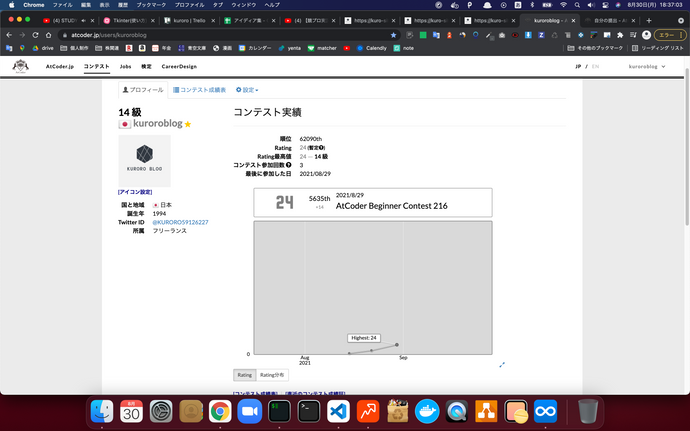The height and width of the screenshot is (431, 690).
Task: Open Chrome extensions puzzle icon
Action: tap(620, 35)
